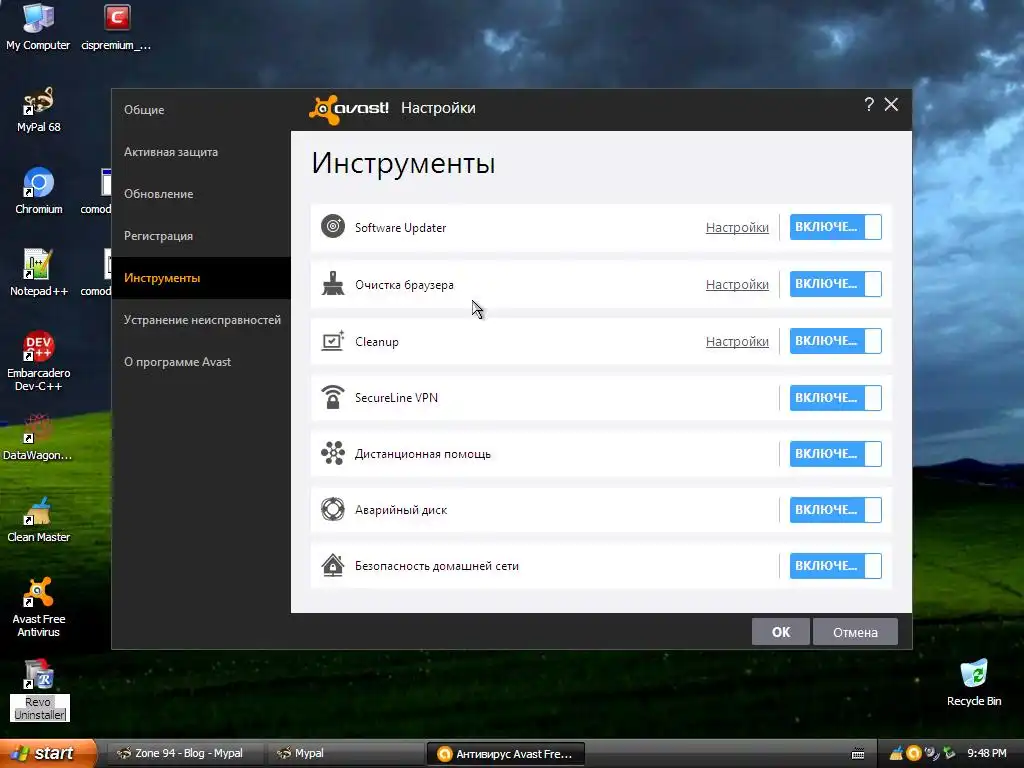Toggle the Cleanup switch
The height and width of the screenshot is (768, 1024).
click(835, 341)
